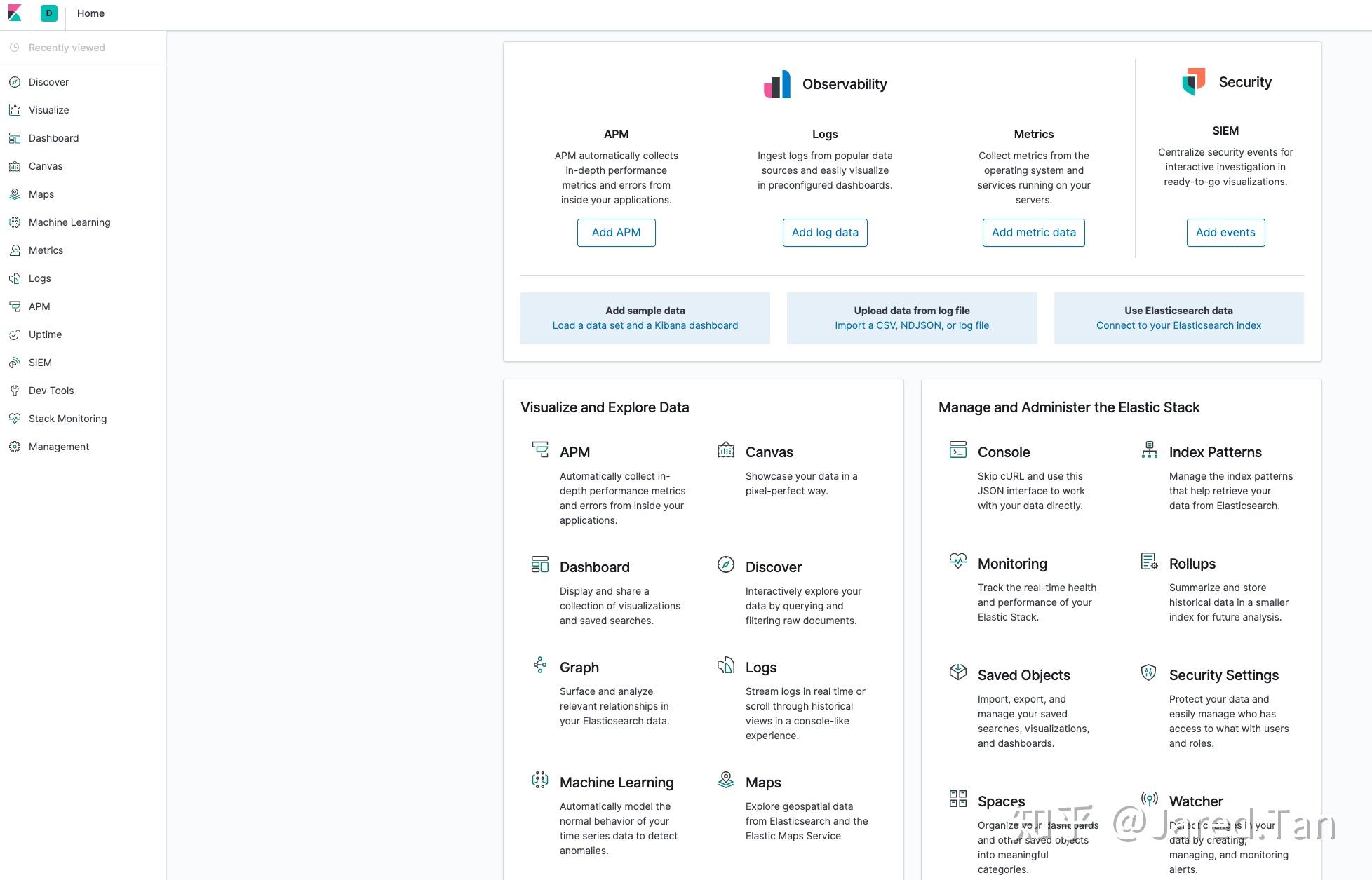Open Stack Monitoring in the sidebar

[67, 419]
